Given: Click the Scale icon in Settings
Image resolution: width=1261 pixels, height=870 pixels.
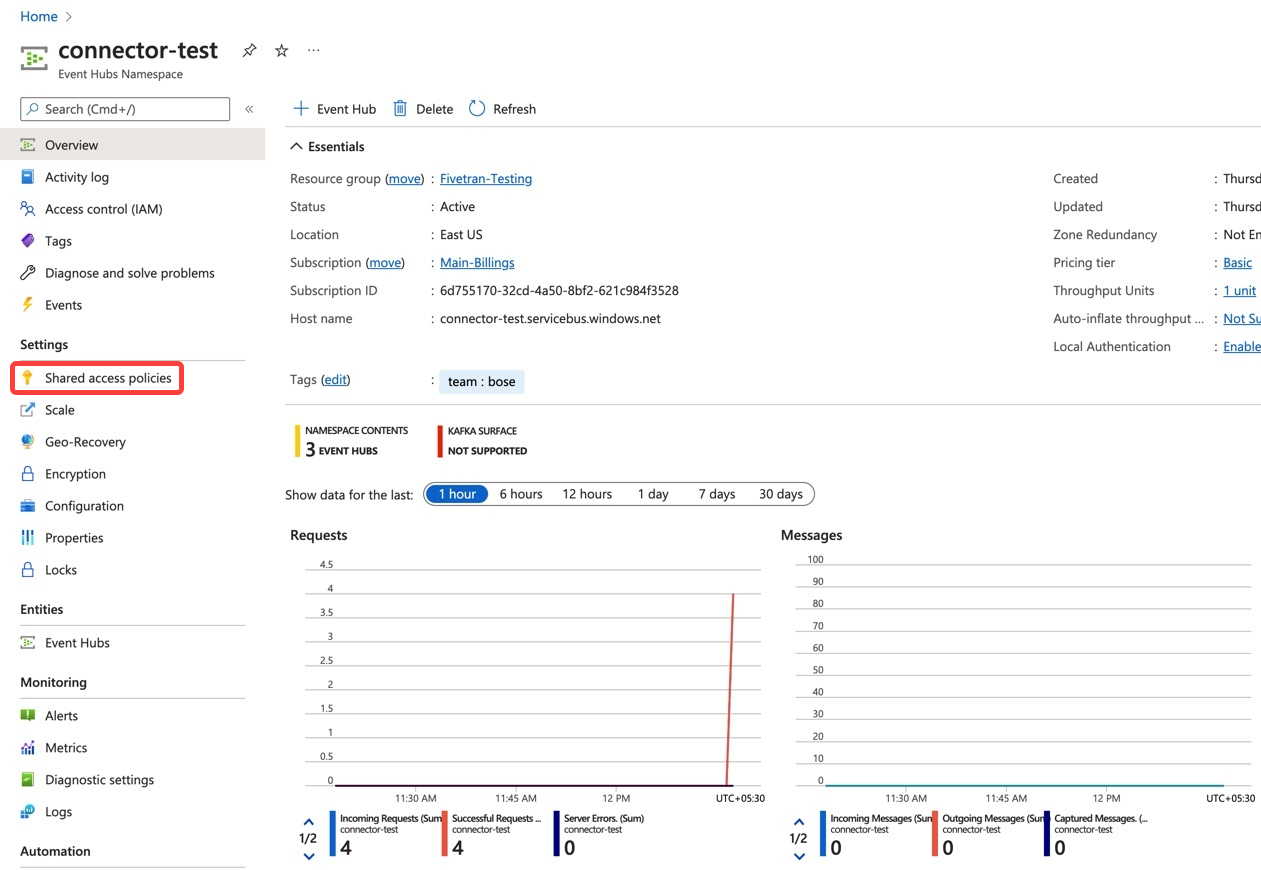Looking at the screenshot, I should pos(28,410).
